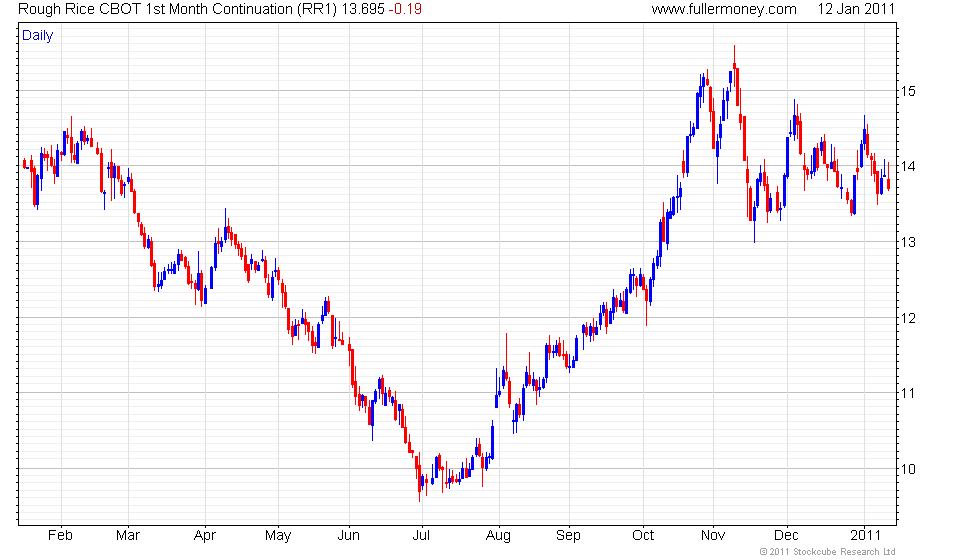Click the Stockcube Research Ltd copyright text
The width and height of the screenshot is (980, 560).
coord(828,552)
